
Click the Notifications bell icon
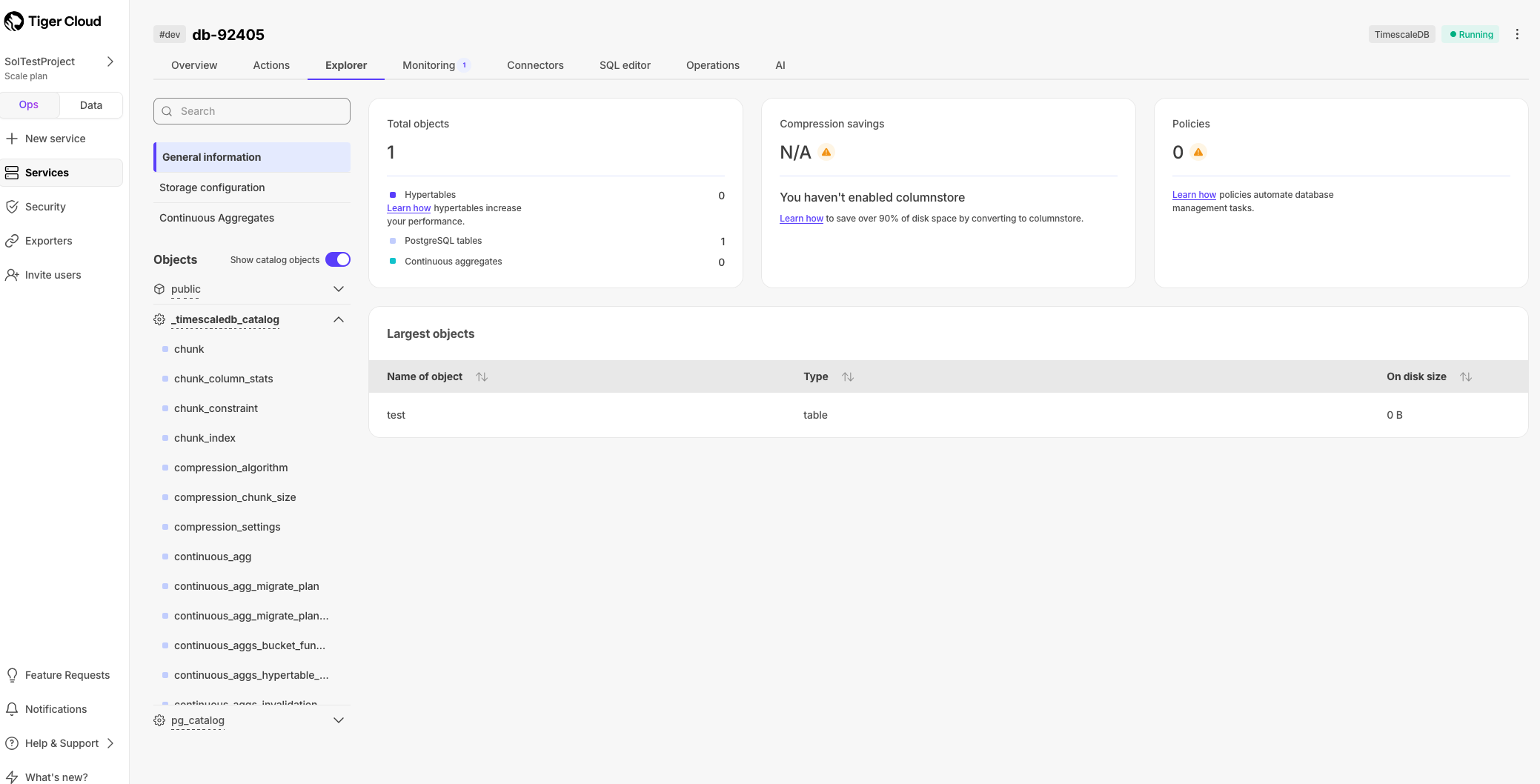pos(12,709)
